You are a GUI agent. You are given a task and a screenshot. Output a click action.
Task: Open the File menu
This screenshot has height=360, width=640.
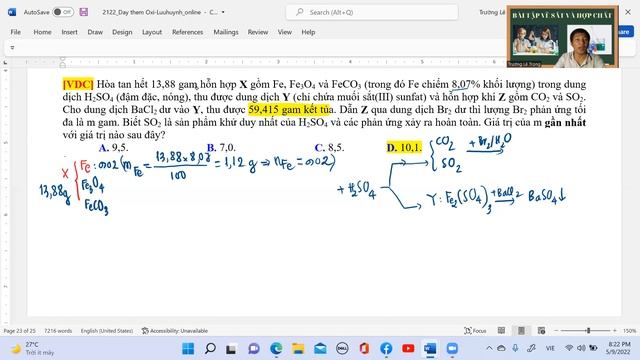(x=16, y=32)
